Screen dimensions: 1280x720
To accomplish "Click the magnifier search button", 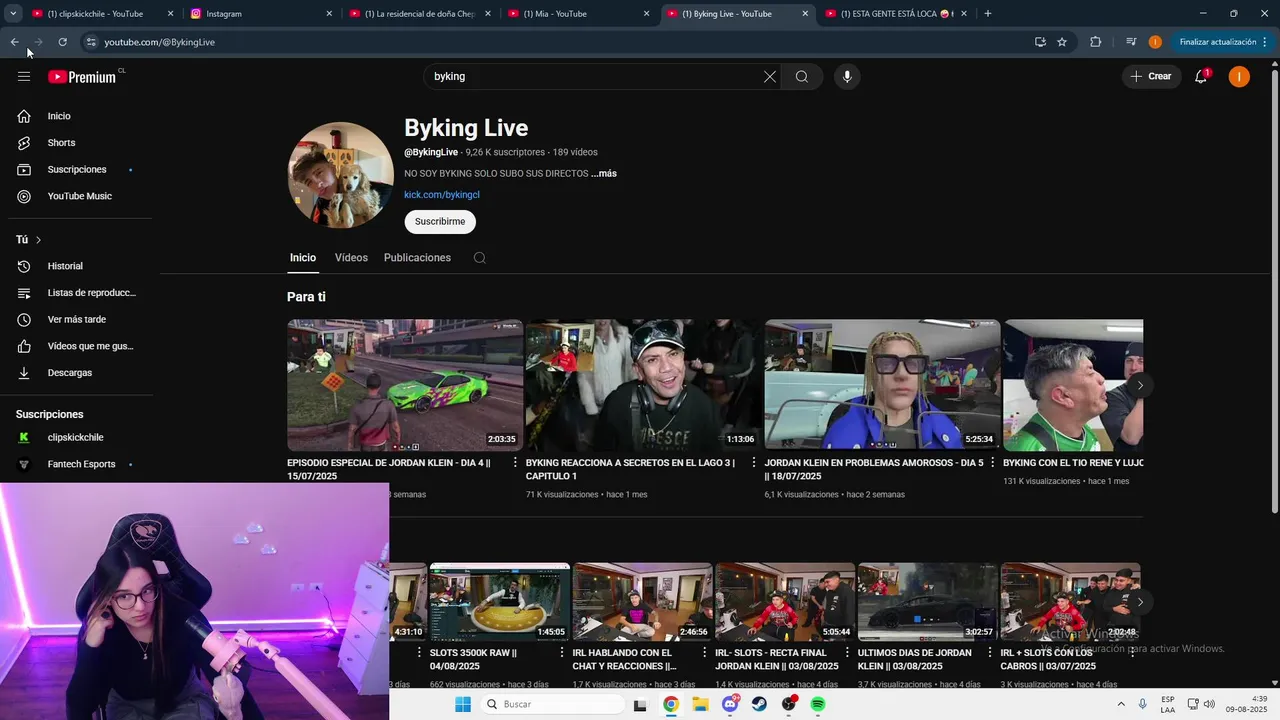I will 802,76.
